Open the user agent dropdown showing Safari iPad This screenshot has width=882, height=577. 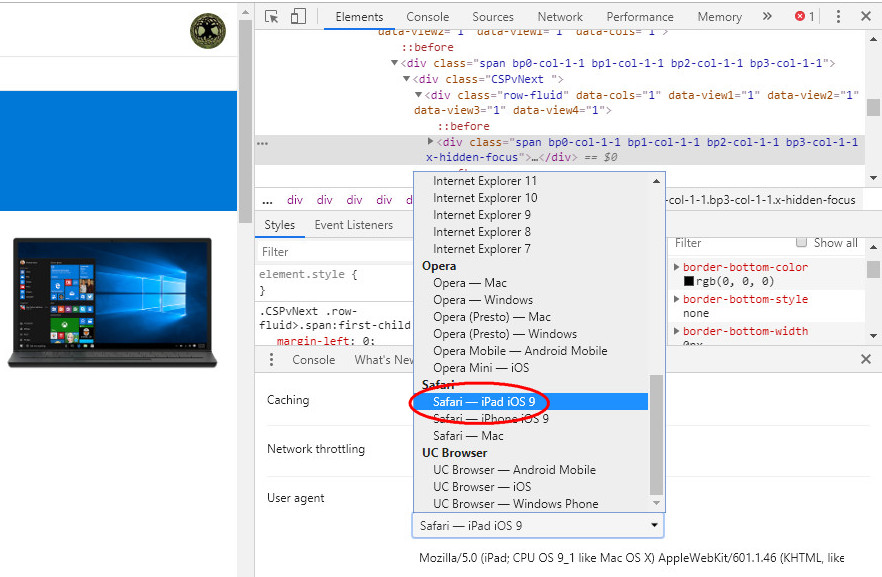538,525
